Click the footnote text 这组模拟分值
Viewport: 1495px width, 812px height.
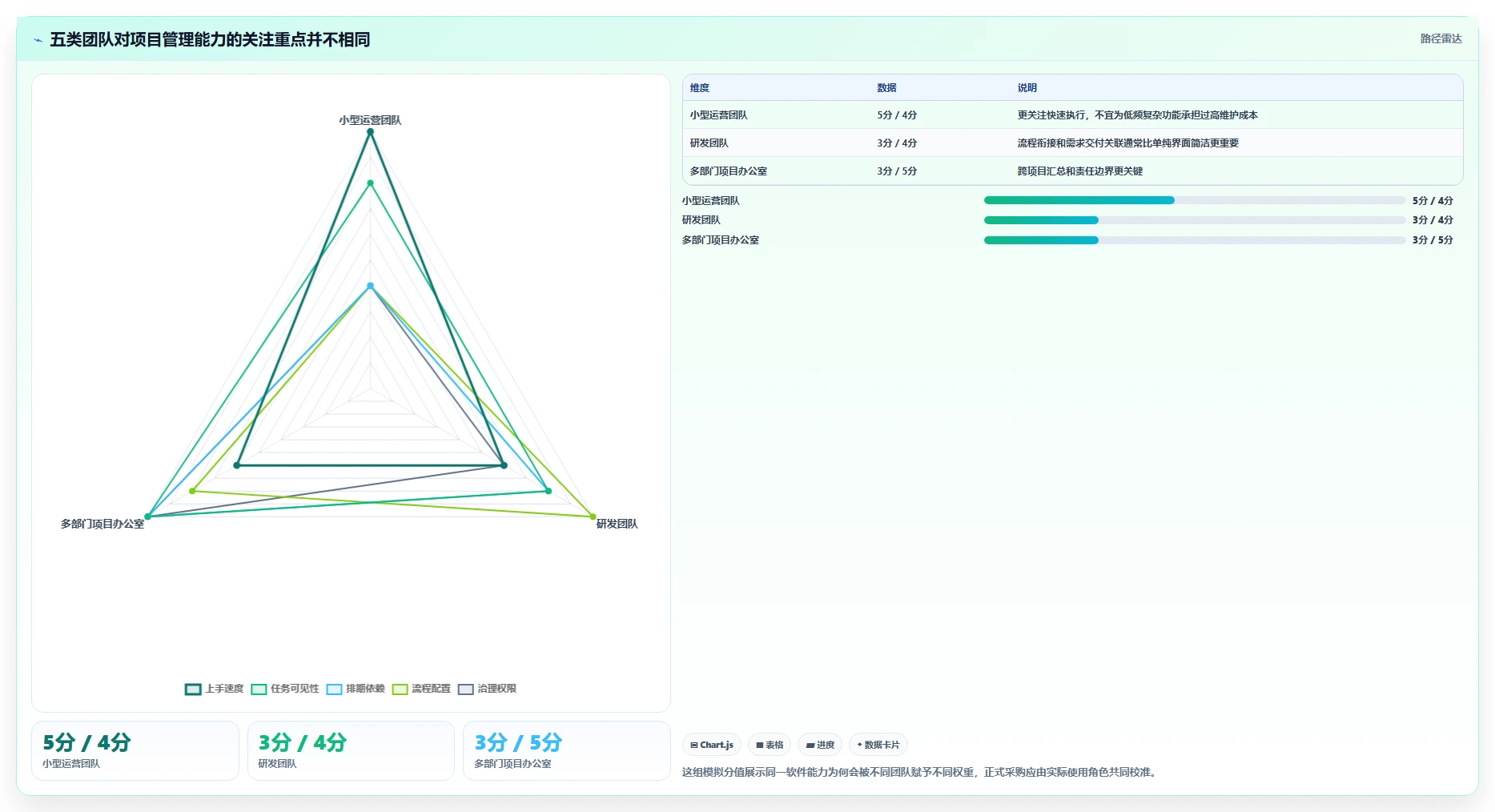[920, 773]
